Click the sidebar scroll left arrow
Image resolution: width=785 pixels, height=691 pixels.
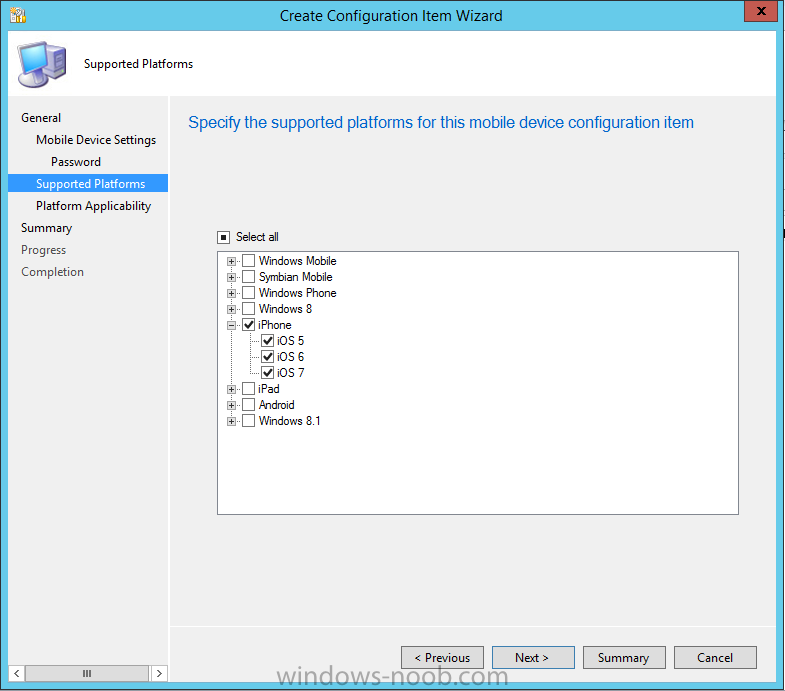click(x=17, y=673)
